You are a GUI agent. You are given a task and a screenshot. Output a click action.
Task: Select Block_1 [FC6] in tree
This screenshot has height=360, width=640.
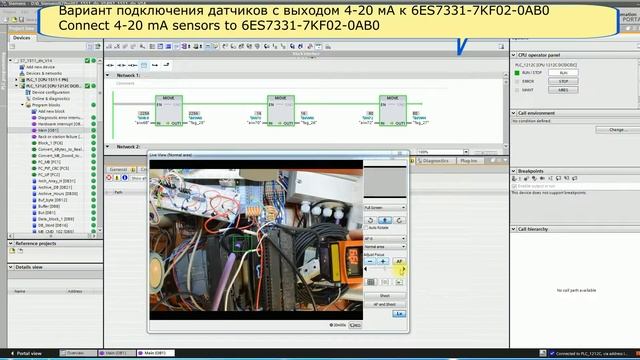click(x=50, y=143)
